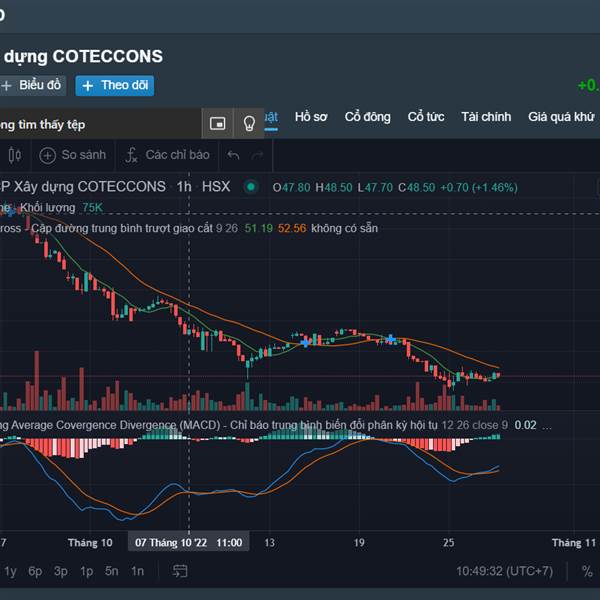
Task: Click the Tháng 11 axis label
Action: click(x=574, y=543)
